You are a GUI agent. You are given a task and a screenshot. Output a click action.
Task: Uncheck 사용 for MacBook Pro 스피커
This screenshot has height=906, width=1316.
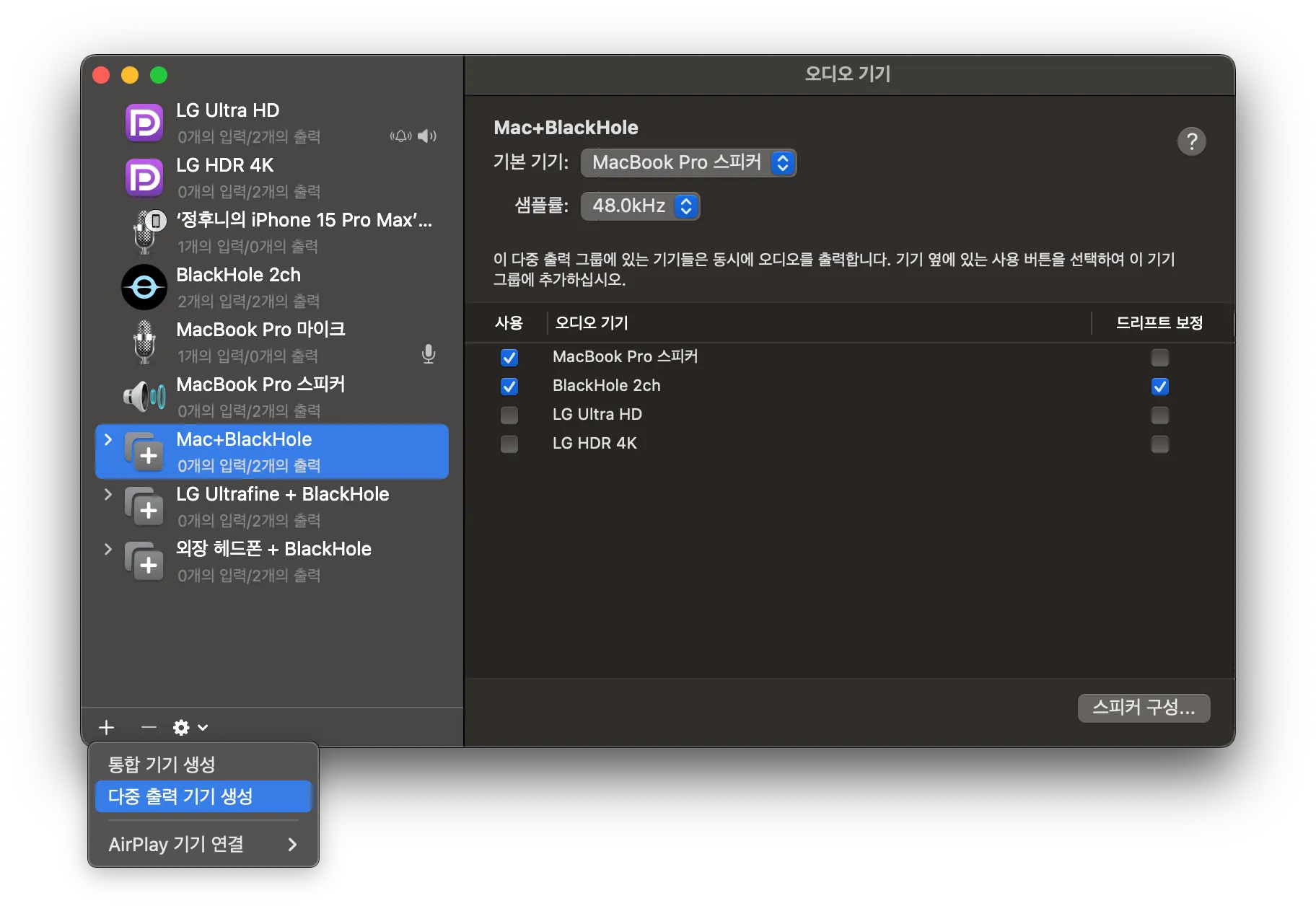click(x=509, y=357)
